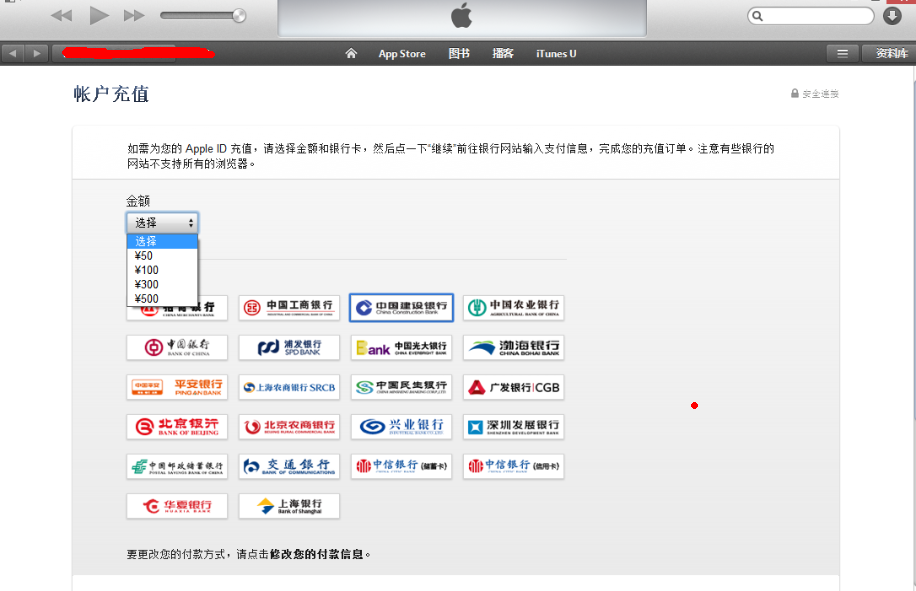Go forward with the right arrow button
The width and height of the screenshot is (916, 591).
[x=37, y=54]
